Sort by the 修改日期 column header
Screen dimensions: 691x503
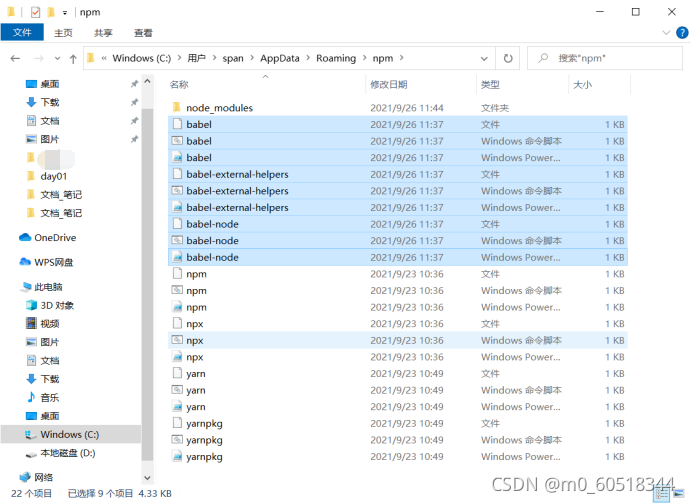pyautogui.click(x=388, y=84)
